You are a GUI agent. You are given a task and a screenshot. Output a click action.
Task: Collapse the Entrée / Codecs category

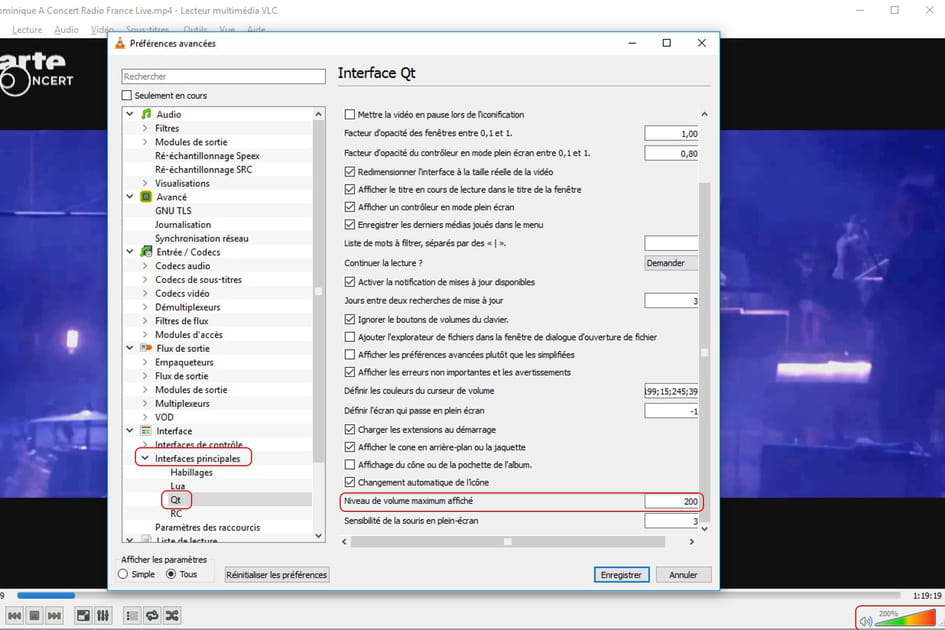[x=130, y=251]
